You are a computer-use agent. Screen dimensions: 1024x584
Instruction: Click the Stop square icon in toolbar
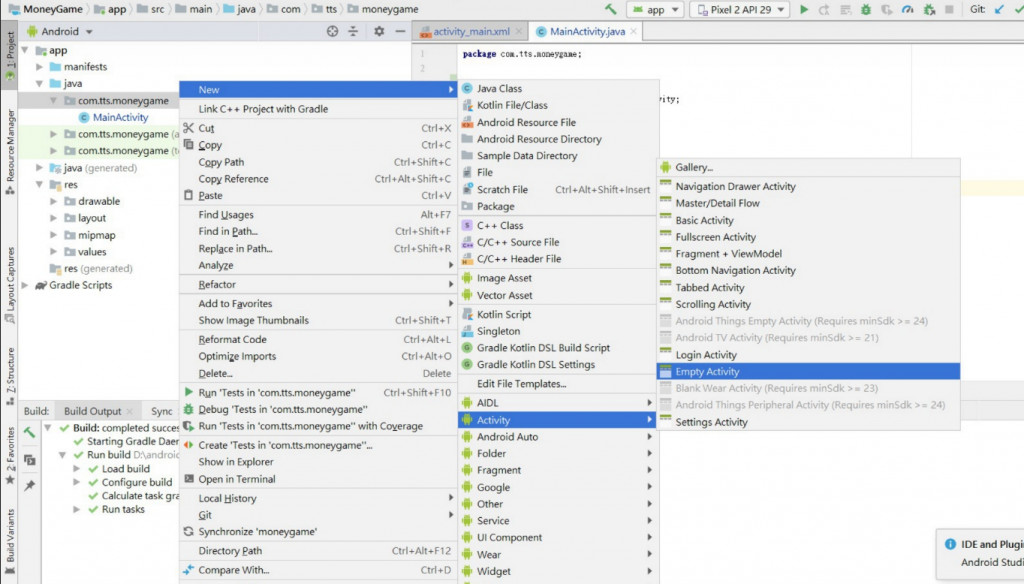949,9
